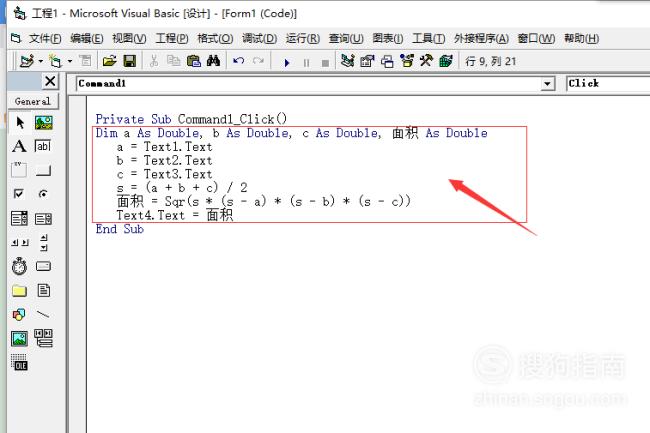Click the Add Form toolbar icon

click(55, 61)
